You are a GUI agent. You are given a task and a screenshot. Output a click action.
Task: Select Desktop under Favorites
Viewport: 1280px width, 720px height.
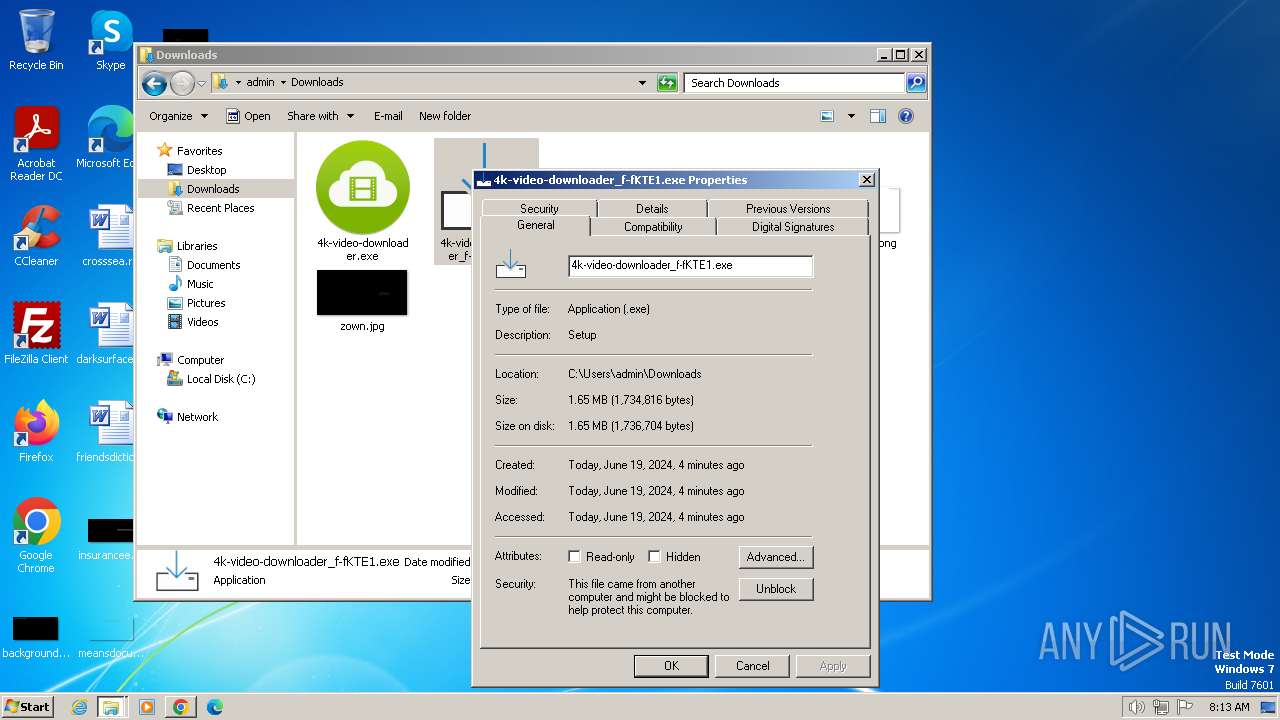(x=206, y=170)
